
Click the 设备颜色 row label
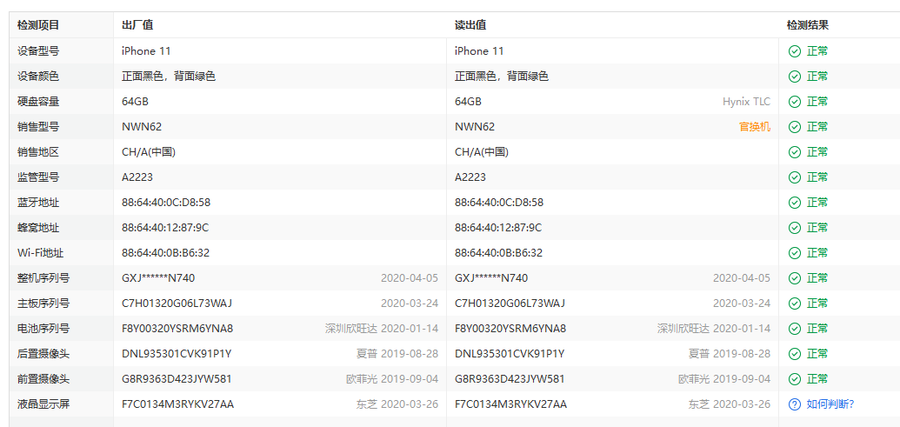(x=38, y=76)
